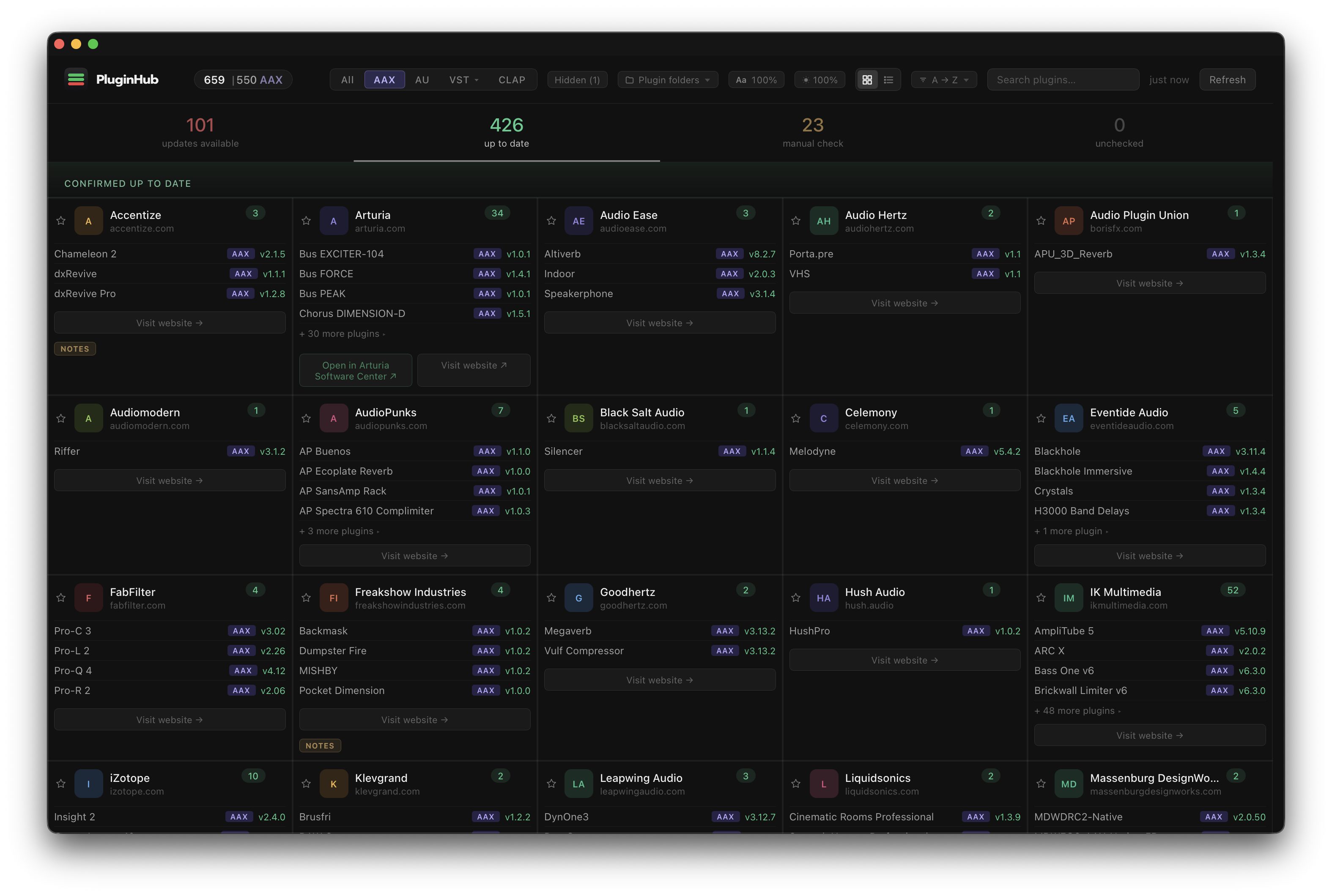Click the Audio Hertz AH avatar
The width and height of the screenshot is (1332, 896).
824,221
